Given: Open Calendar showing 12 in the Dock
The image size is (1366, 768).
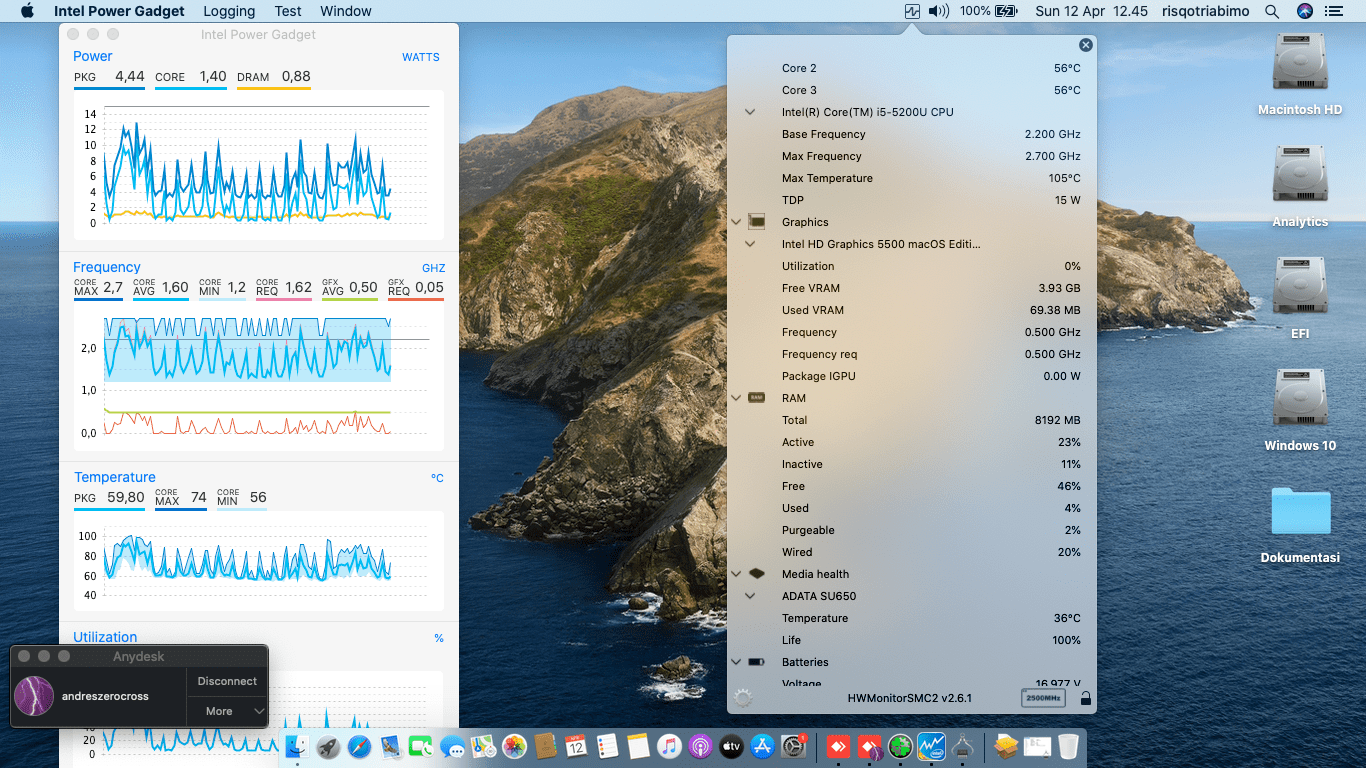Looking at the screenshot, I should coord(576,746).
